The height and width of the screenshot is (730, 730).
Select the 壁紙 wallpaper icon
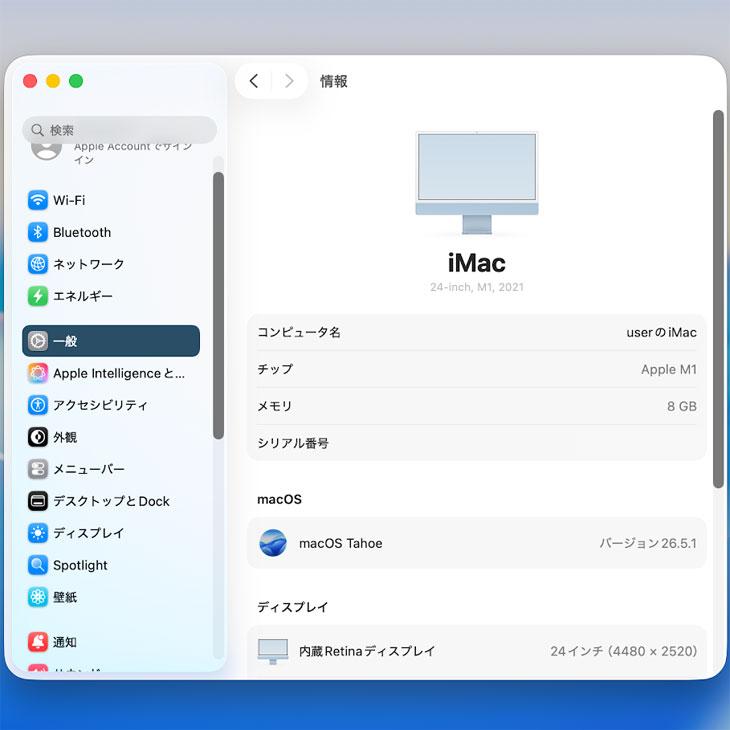tap(38, 597)
